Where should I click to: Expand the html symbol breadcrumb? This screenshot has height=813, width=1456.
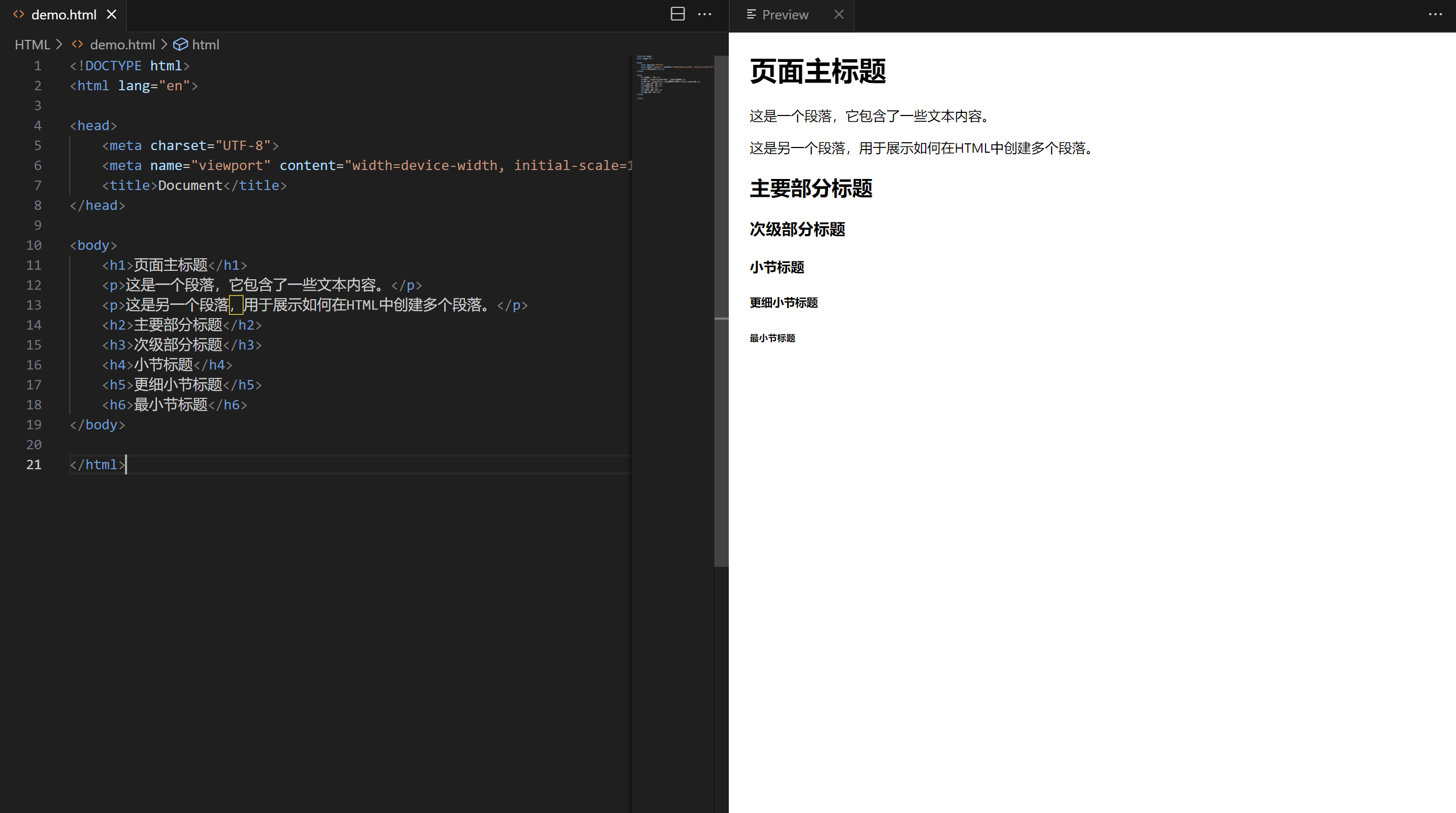[205, 45]
